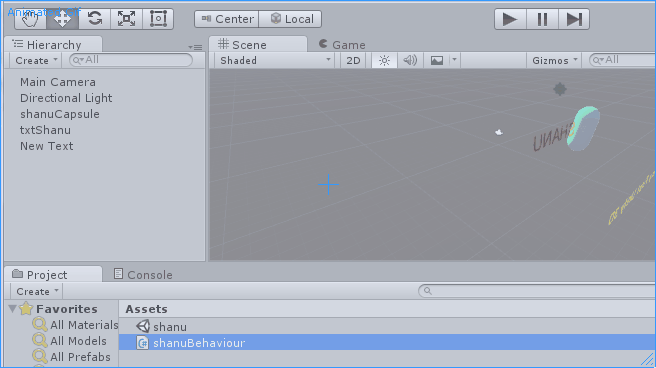This screenshot has height=368, width=656.
Task: Open All Prefabs saved search
Action: 72,357
